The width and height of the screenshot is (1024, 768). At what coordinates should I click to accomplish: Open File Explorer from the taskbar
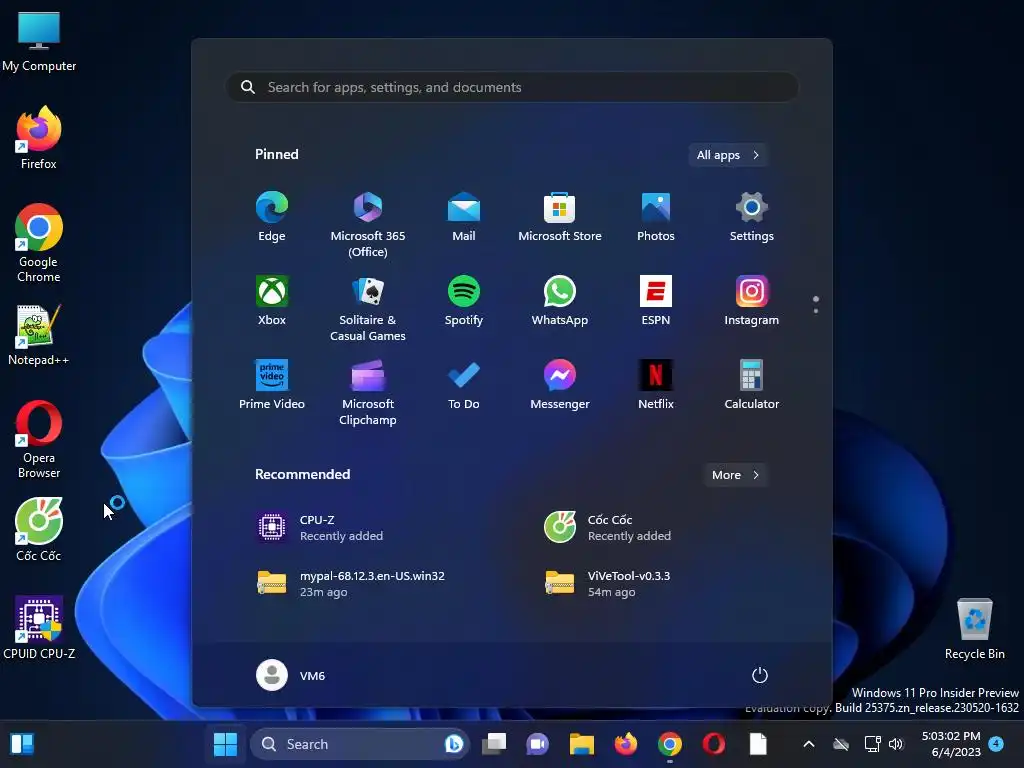pos(581,744)
